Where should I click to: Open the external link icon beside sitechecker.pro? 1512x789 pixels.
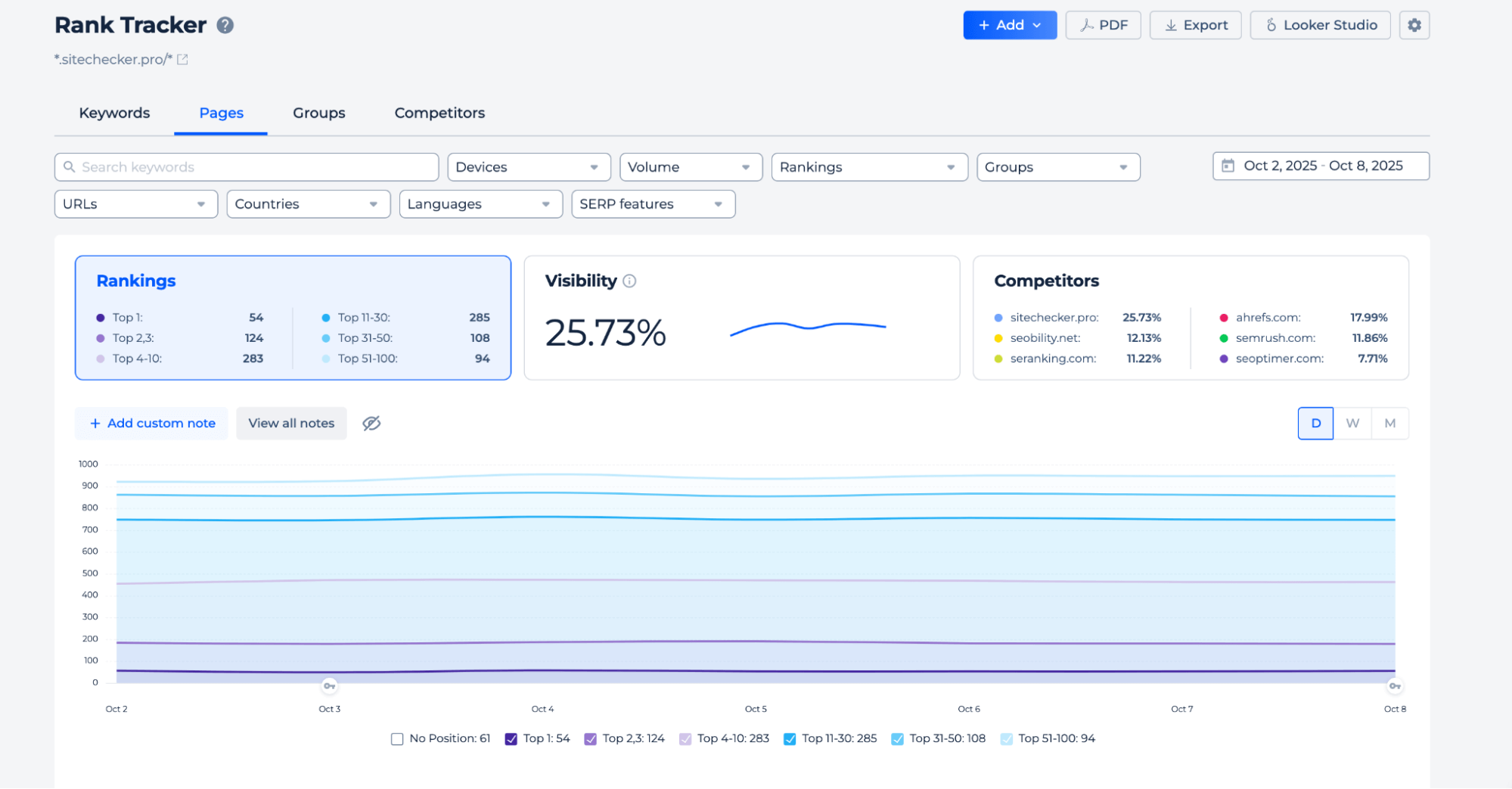click(x=182, y=60)
